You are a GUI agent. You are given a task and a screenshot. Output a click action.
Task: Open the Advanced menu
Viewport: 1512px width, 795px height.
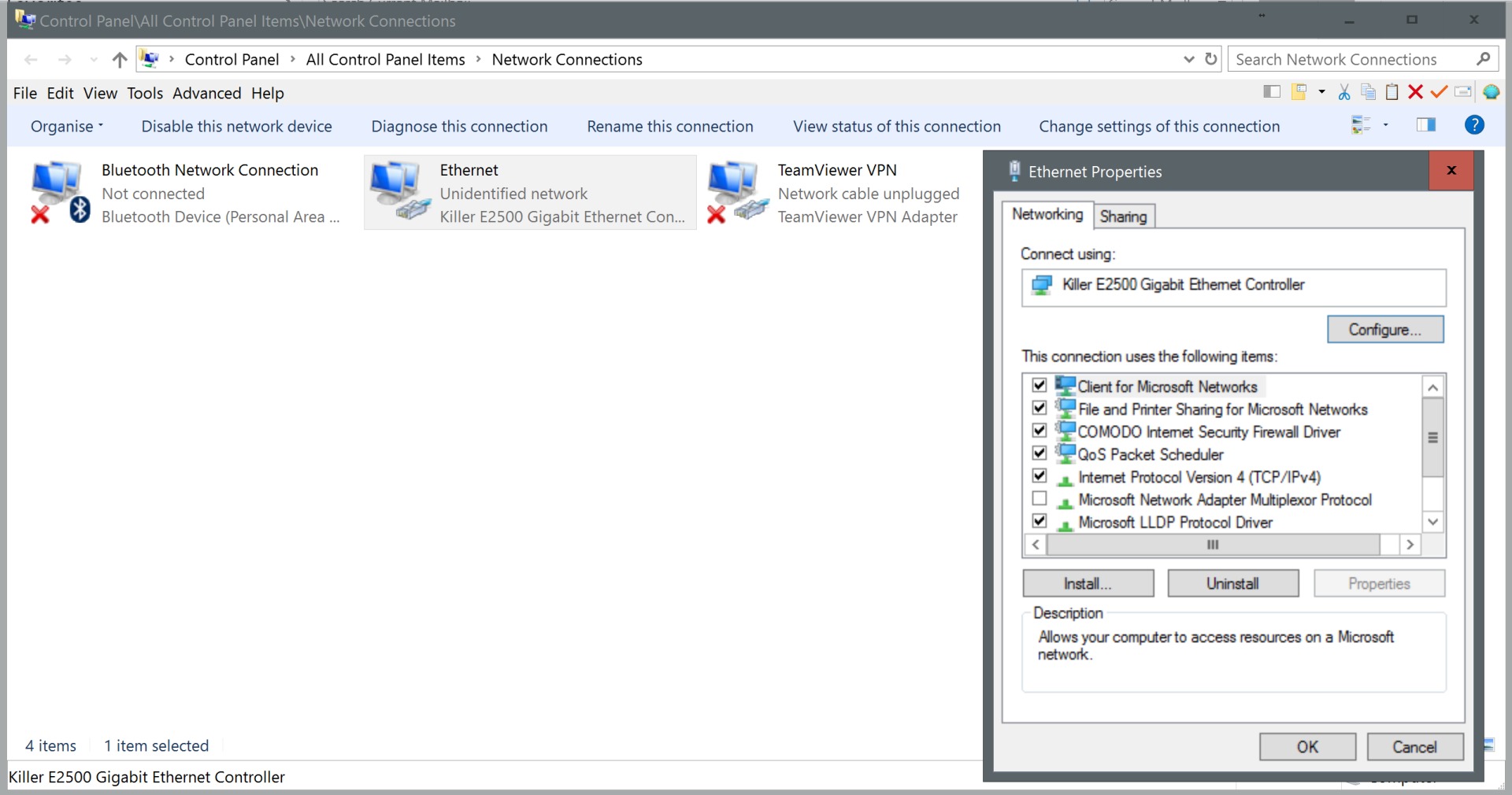coord(207,93)
